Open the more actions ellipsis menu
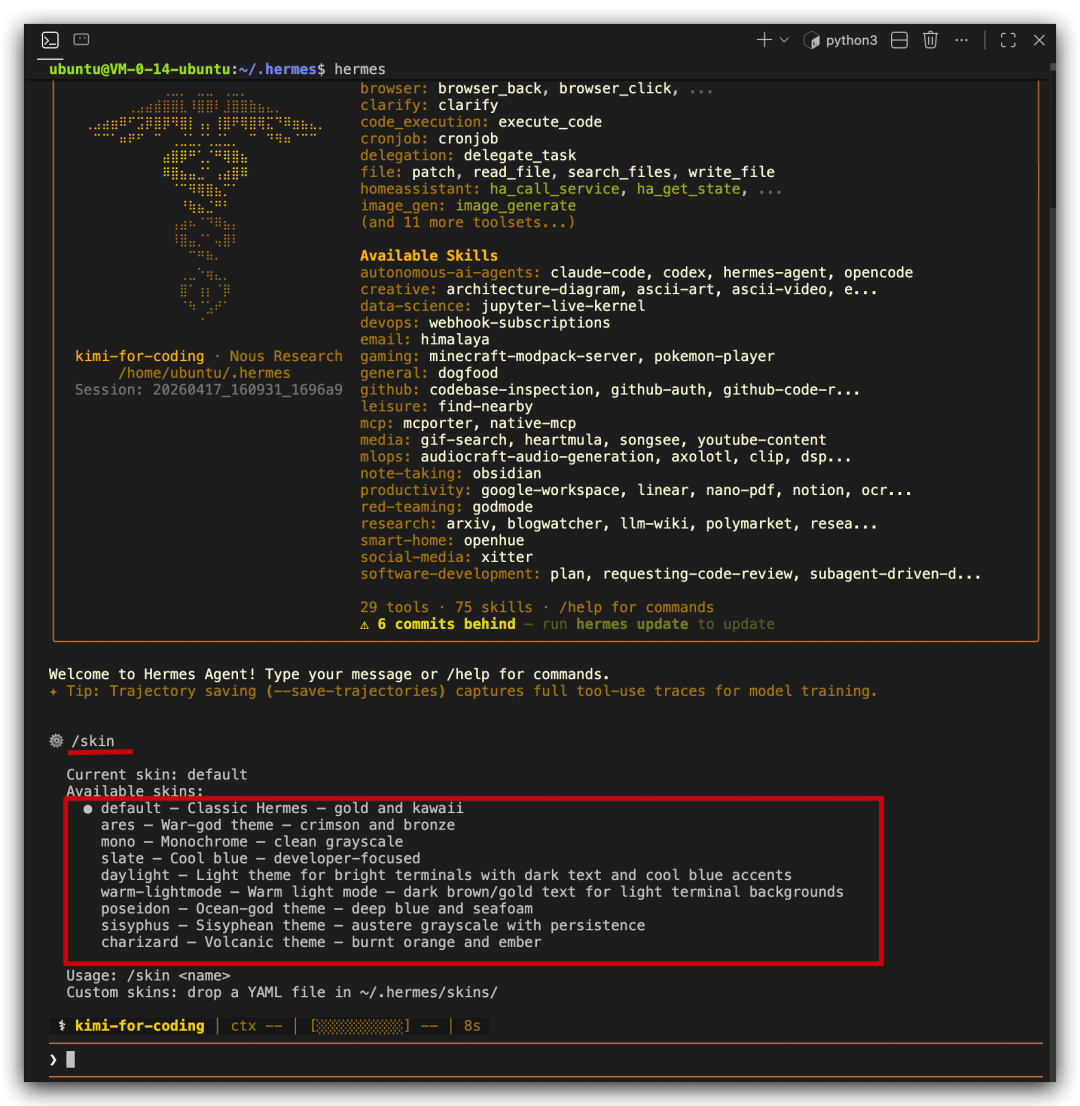The width and height of the screenshot is (1080, 1106). [961, 40]
